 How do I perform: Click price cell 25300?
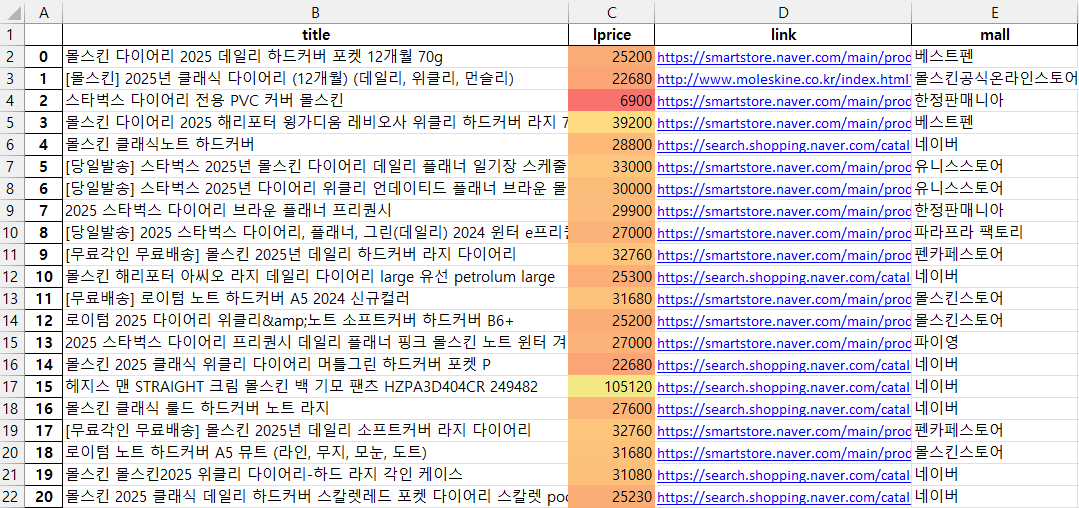tap(611, 277)
